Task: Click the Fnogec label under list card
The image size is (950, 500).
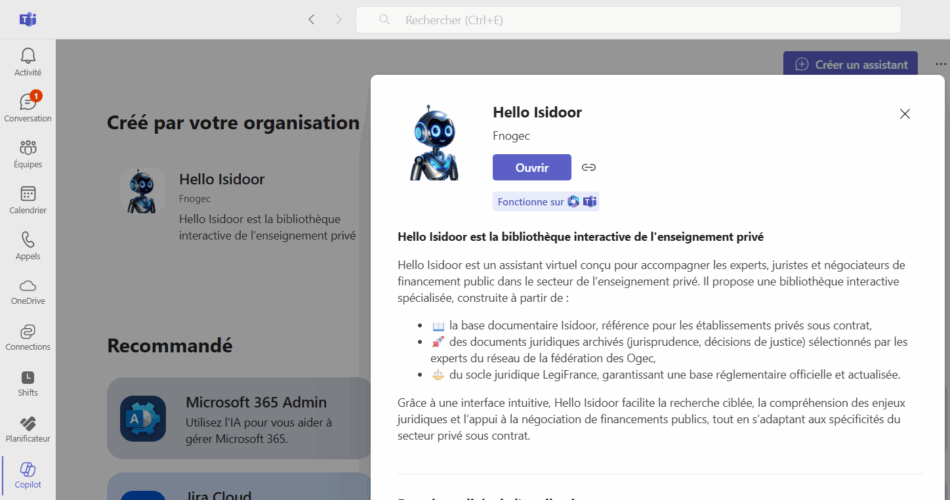Action: coord(194,198)
